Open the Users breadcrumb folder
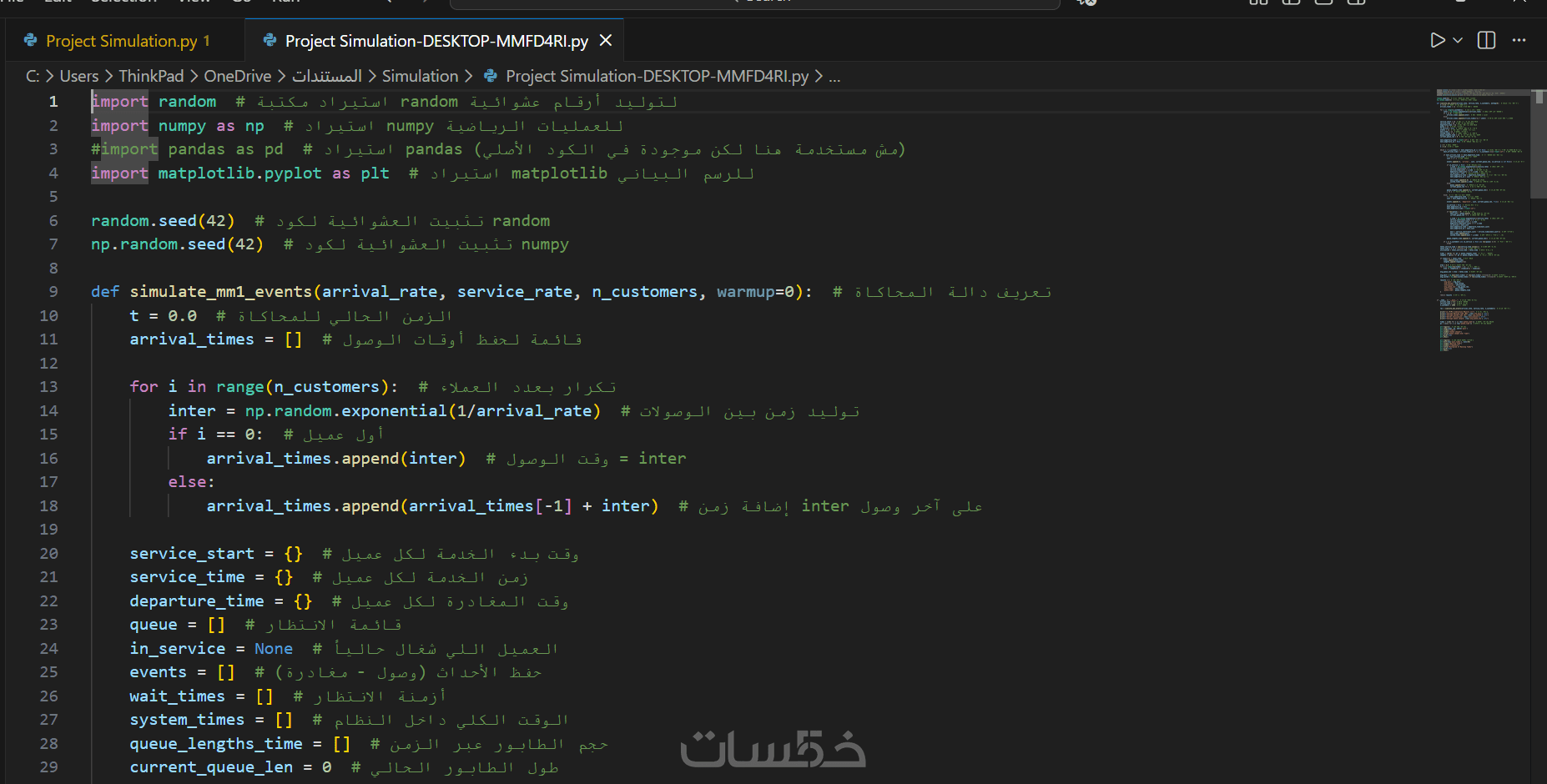Screen dimensions: 1547x784 [x=79, y=76]
